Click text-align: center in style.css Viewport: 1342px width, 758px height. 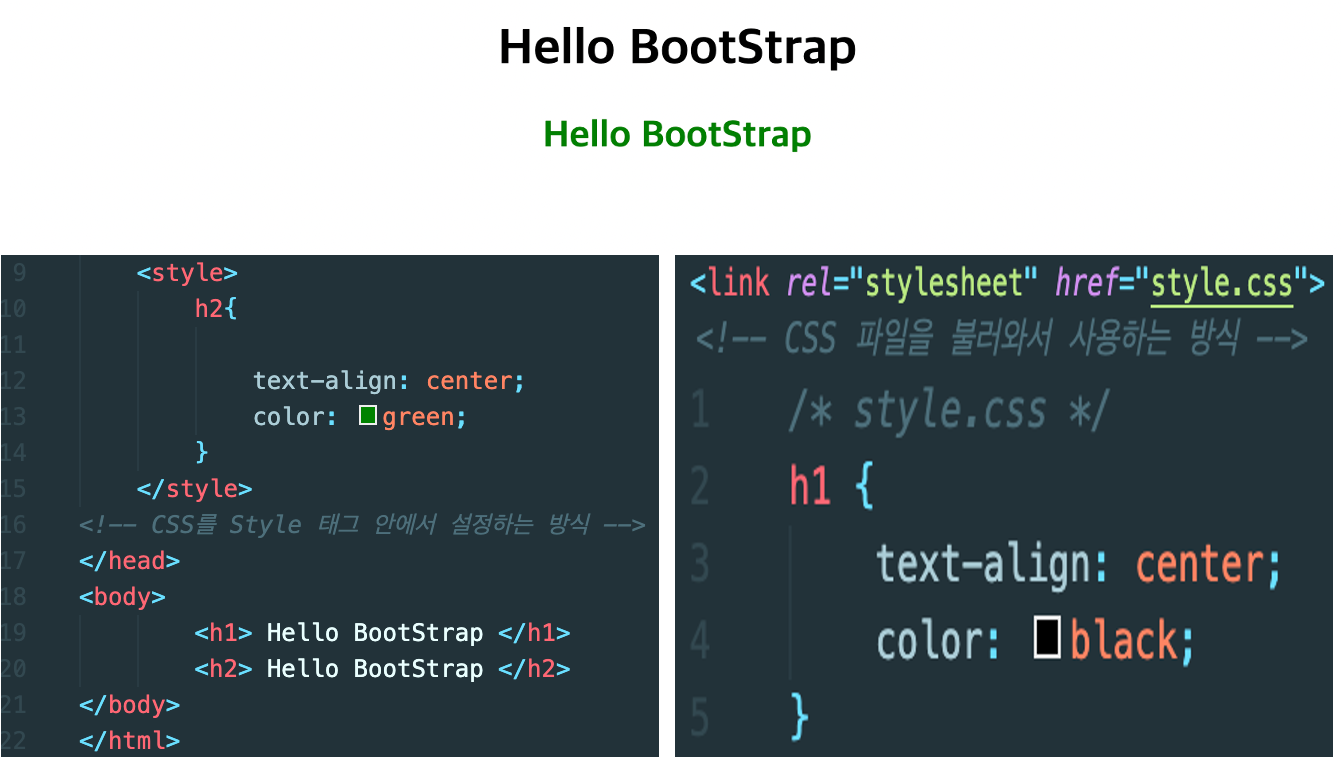point(1078,563)
